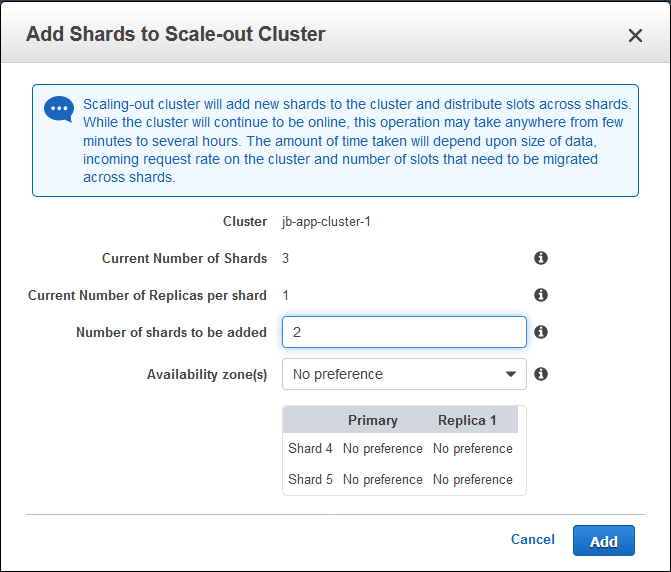Screen dimensions: 671x572
Task: Select Shard 4 Replica 1 zone cell
Action: coord(473,449)
